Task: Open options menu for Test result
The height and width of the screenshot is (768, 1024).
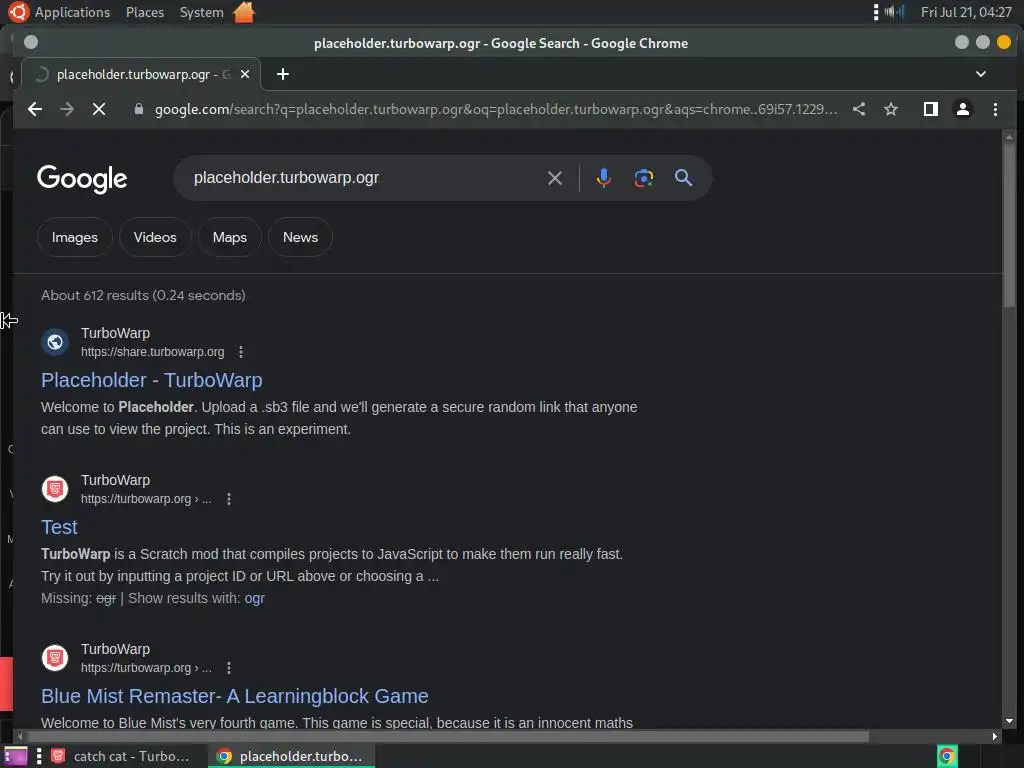Action: pyautogui.click(x=229, y=499)
